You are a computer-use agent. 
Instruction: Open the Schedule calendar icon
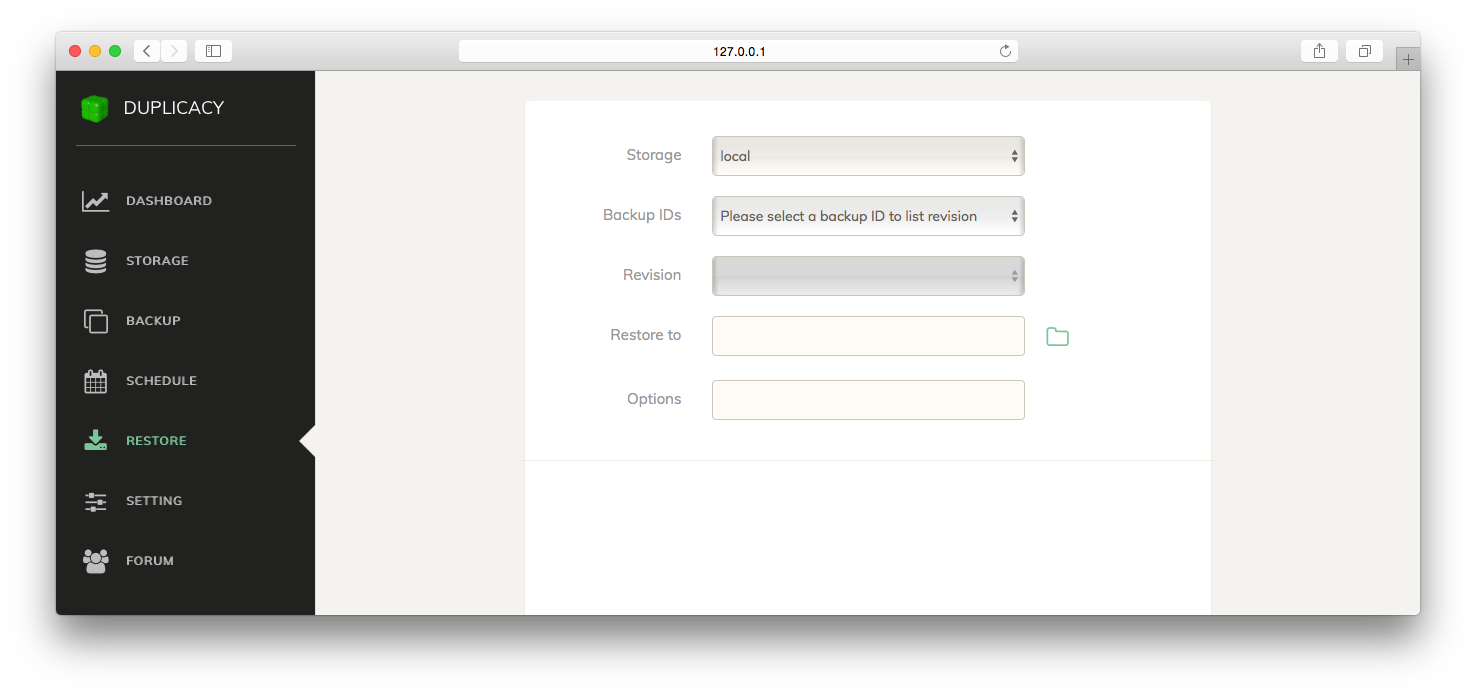coord(96,381)
